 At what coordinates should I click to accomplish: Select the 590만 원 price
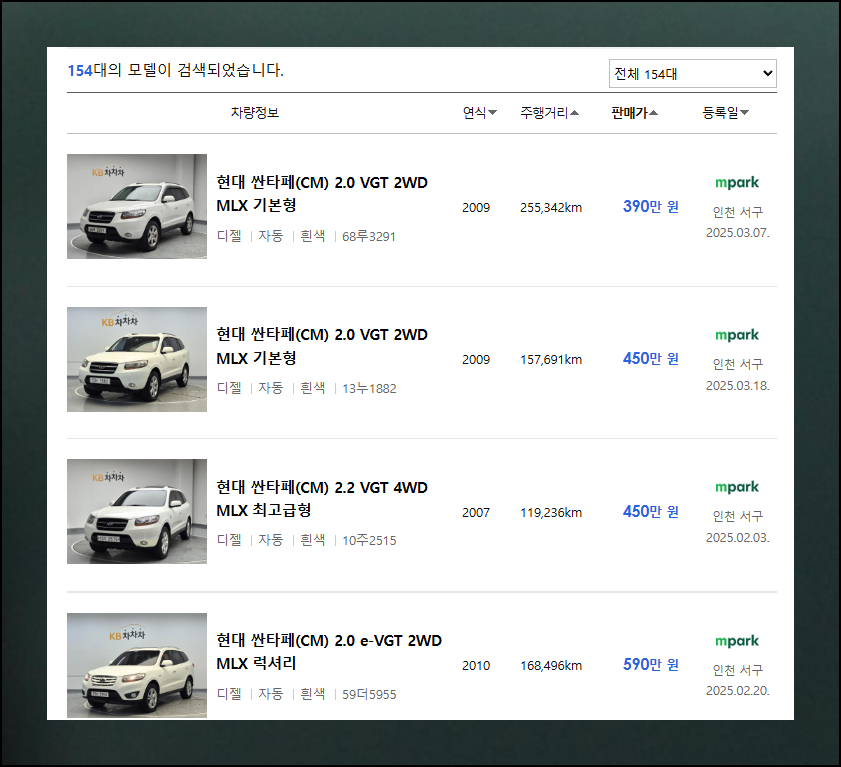[x=651, y=665]
